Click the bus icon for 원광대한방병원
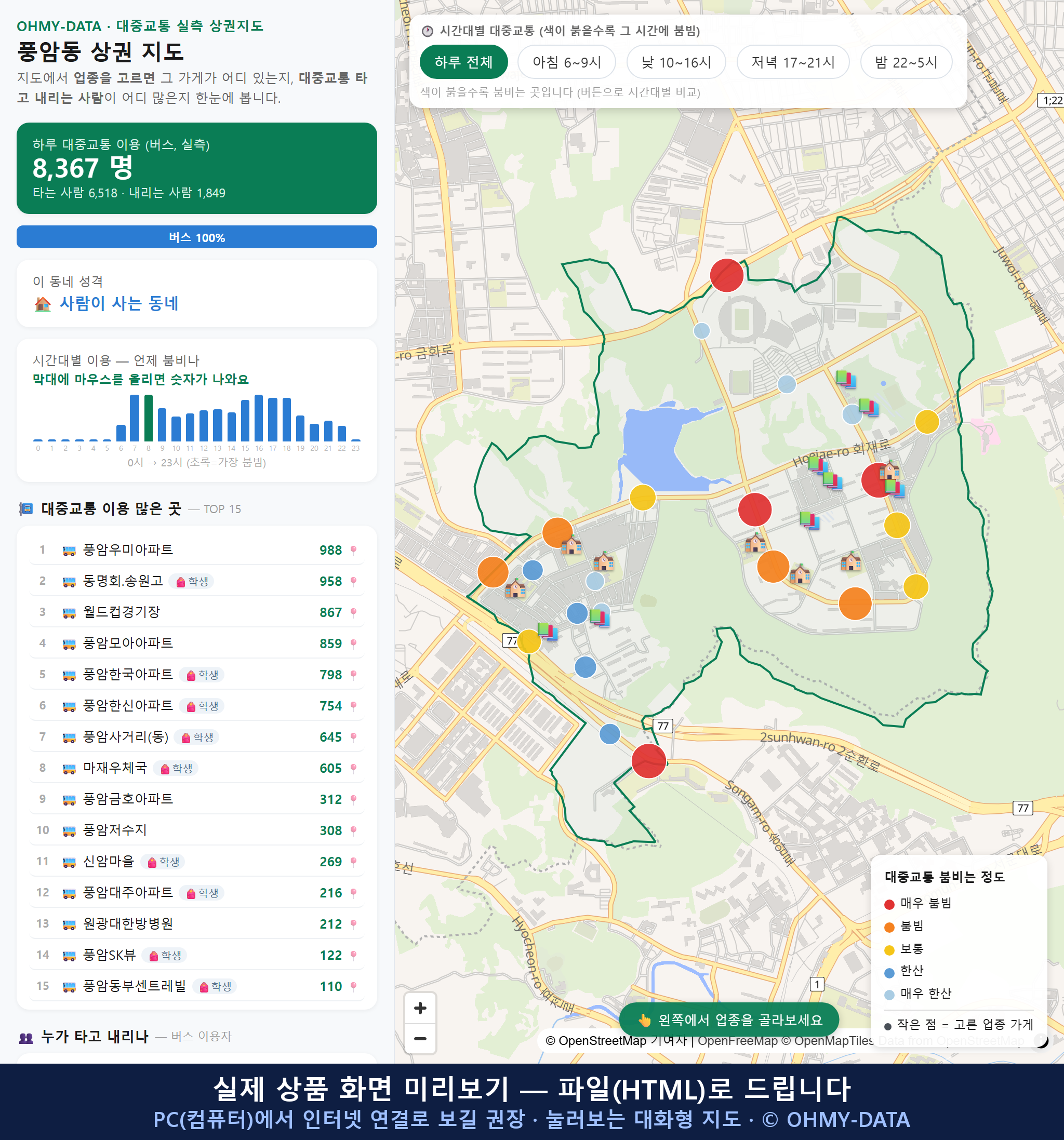1064x1140 pixels. coord(69,924)
